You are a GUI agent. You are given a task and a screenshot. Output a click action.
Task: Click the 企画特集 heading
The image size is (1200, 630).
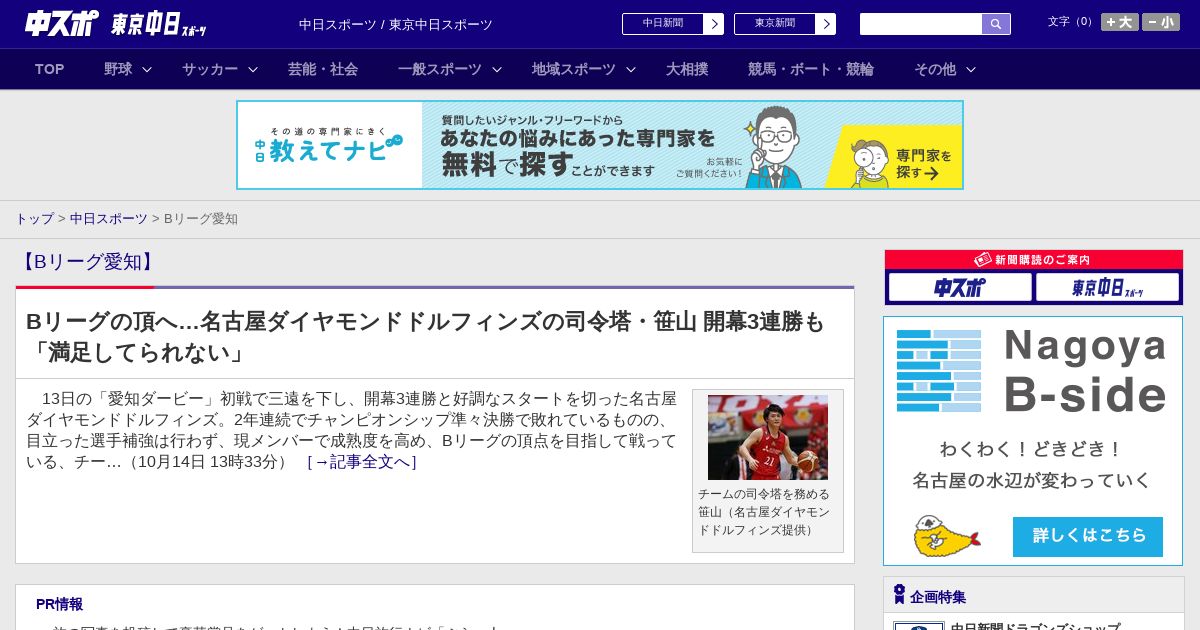coord(938,597)
